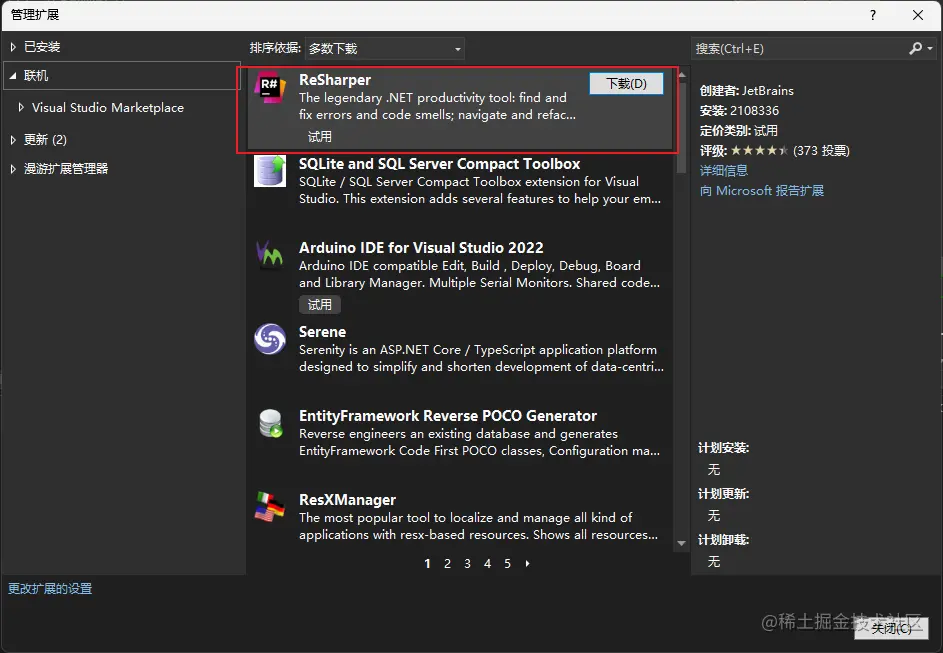Image resolution: width=943 pixels, height=653 pixels.
Task: Select the 已安装 category
Action: pos(42,47)
